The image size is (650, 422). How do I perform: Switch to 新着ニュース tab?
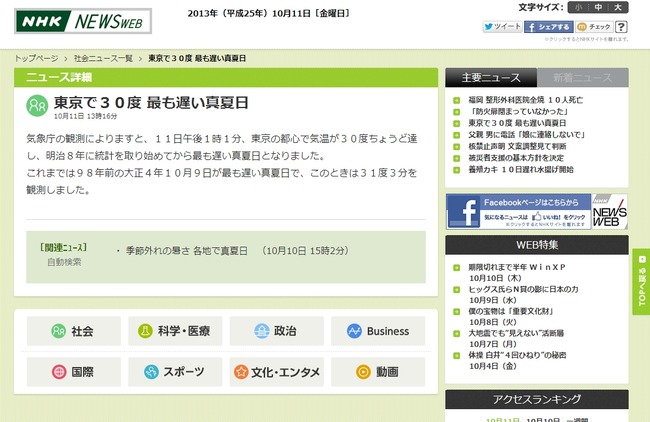(x=582, y=78)
